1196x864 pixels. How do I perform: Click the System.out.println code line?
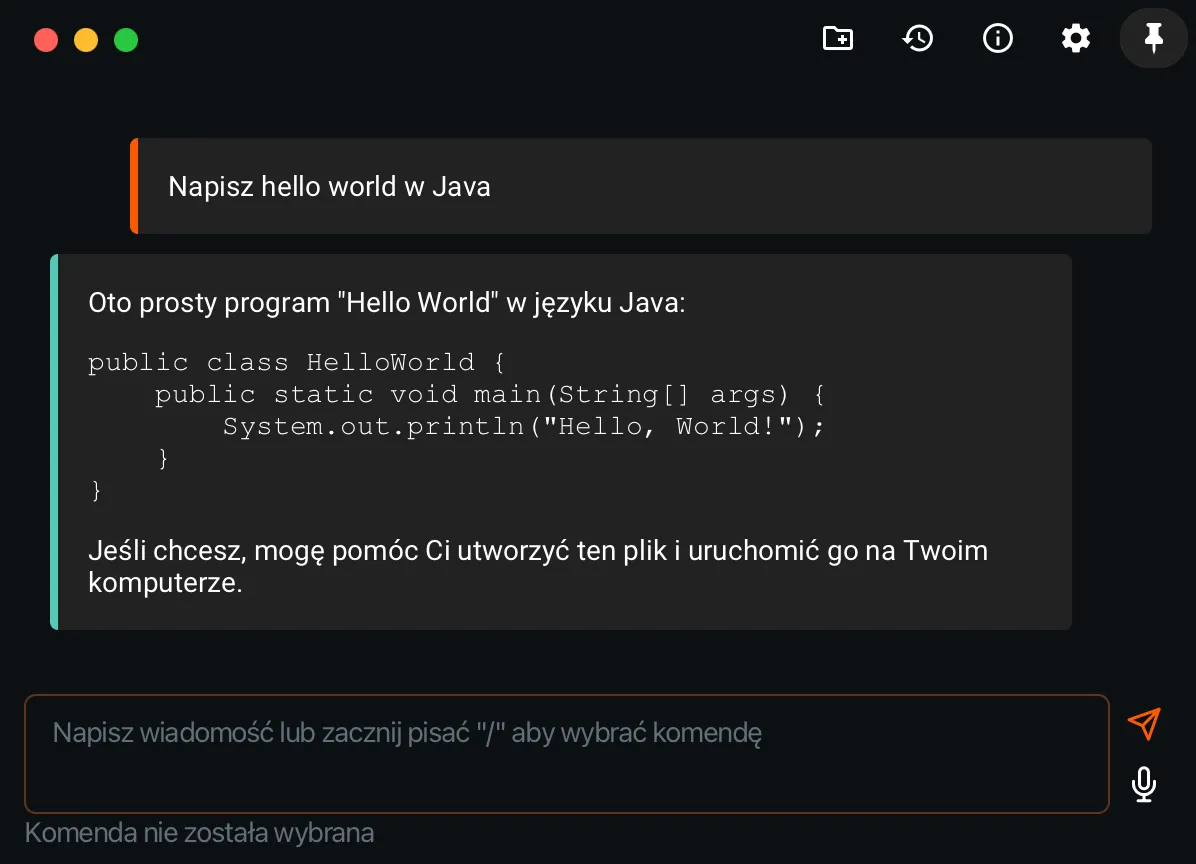(523, 426)
